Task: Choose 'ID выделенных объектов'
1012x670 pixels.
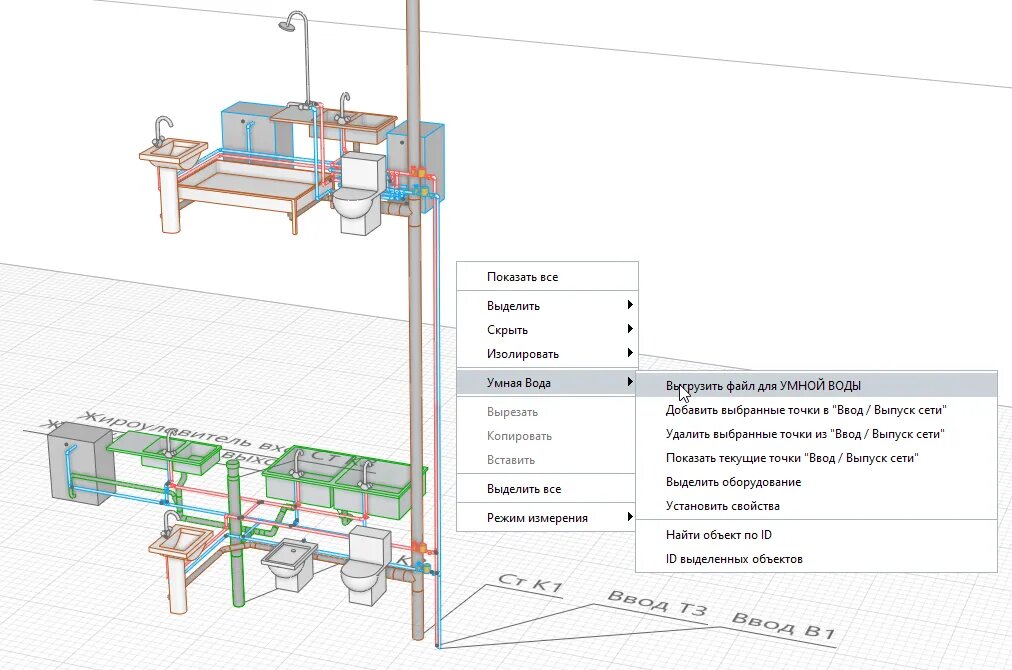Action: 816,558
